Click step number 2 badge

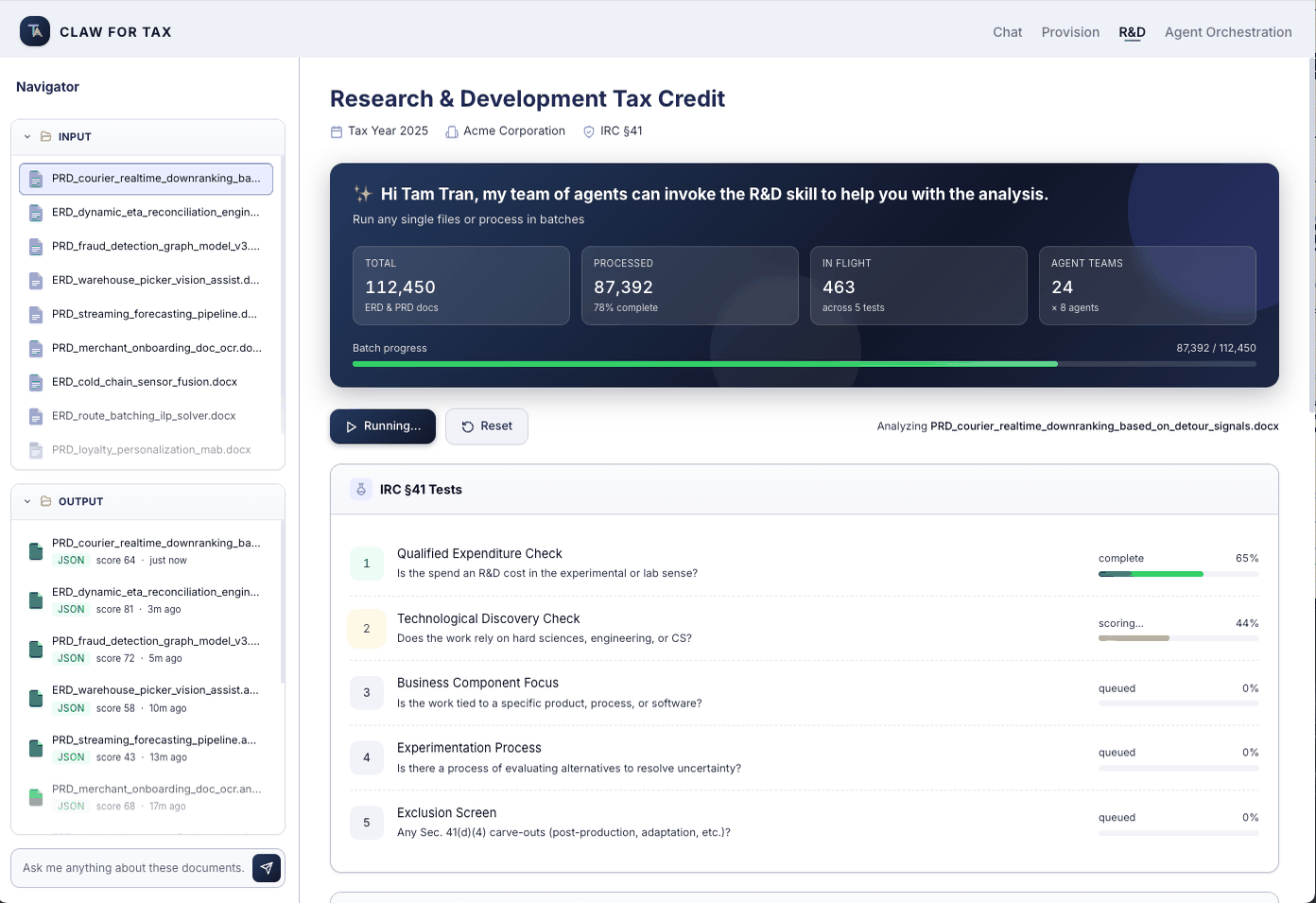click(367, 629)
